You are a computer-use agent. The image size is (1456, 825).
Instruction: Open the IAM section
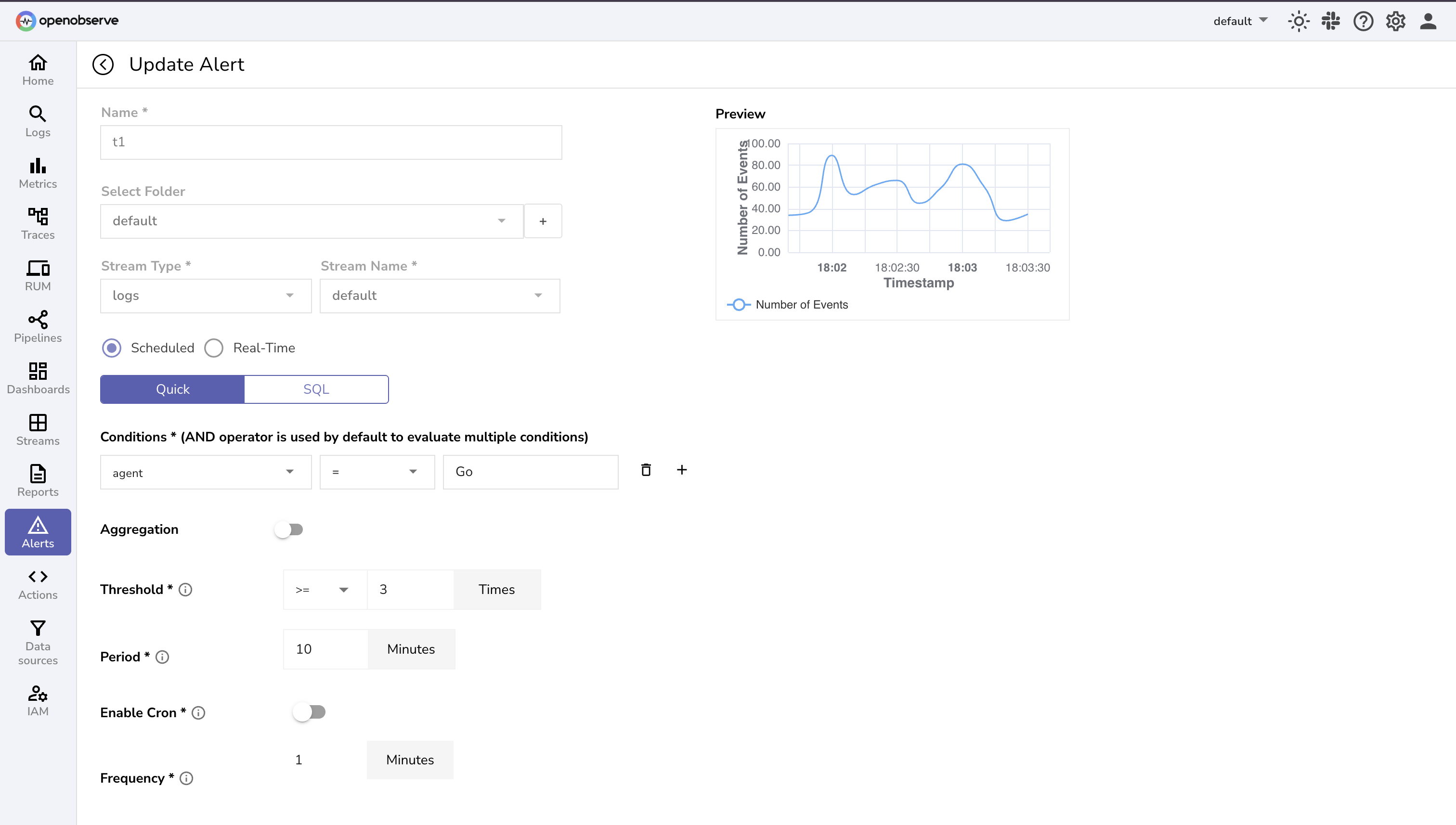(x=38, y=700)
